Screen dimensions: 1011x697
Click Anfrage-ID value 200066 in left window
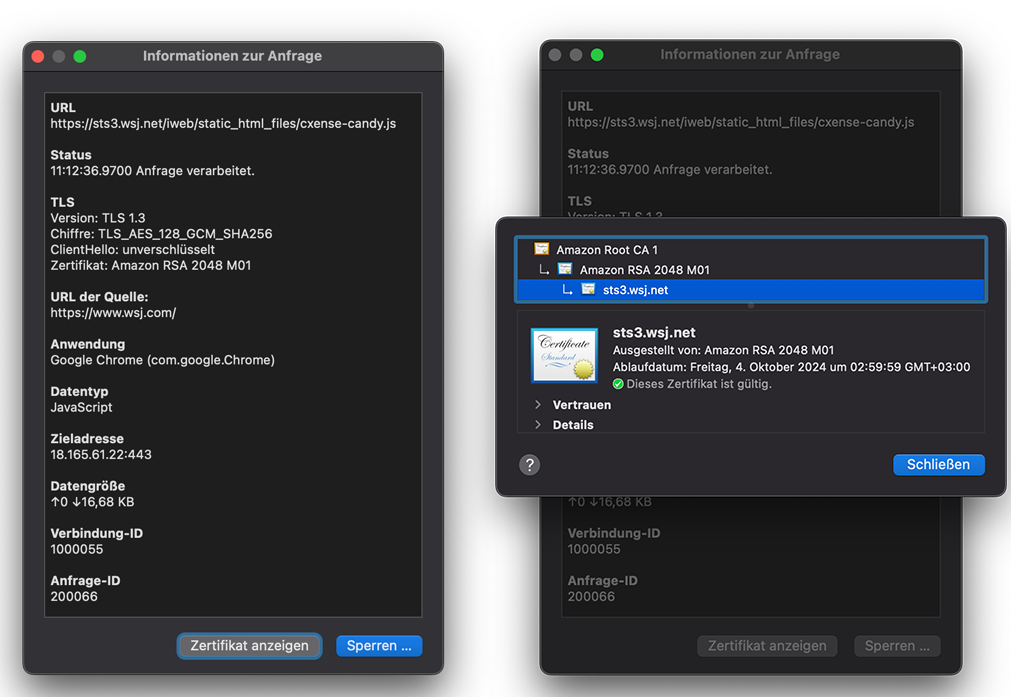pos(74,596)
